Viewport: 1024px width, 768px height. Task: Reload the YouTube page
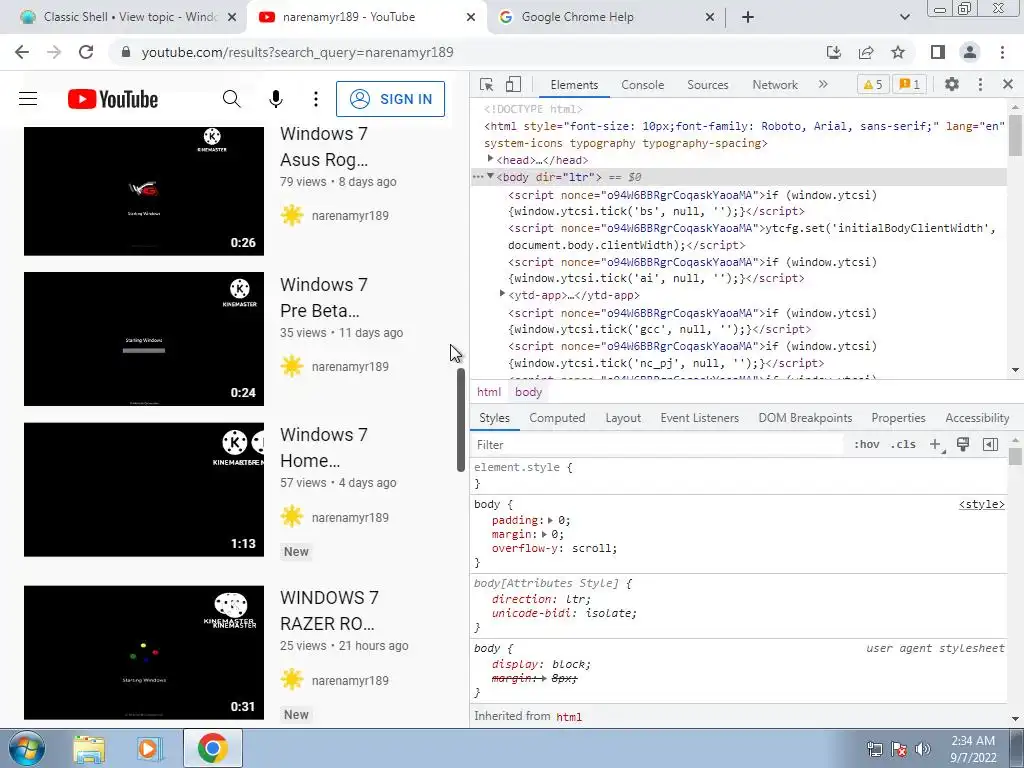[x=86, y=52]
